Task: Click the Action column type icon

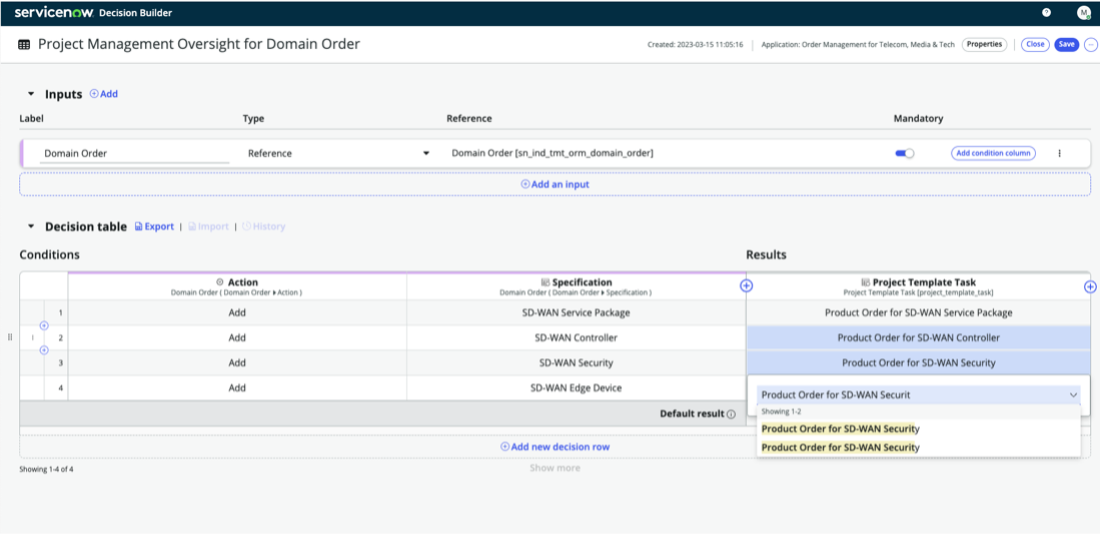Action: [x=220, y=282]
